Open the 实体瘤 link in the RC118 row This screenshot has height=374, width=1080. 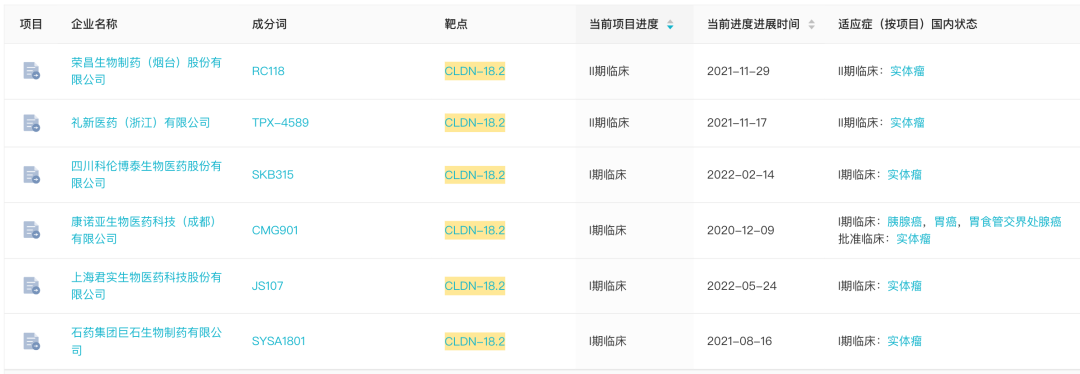pyautogui.click(x=907, y=70)
